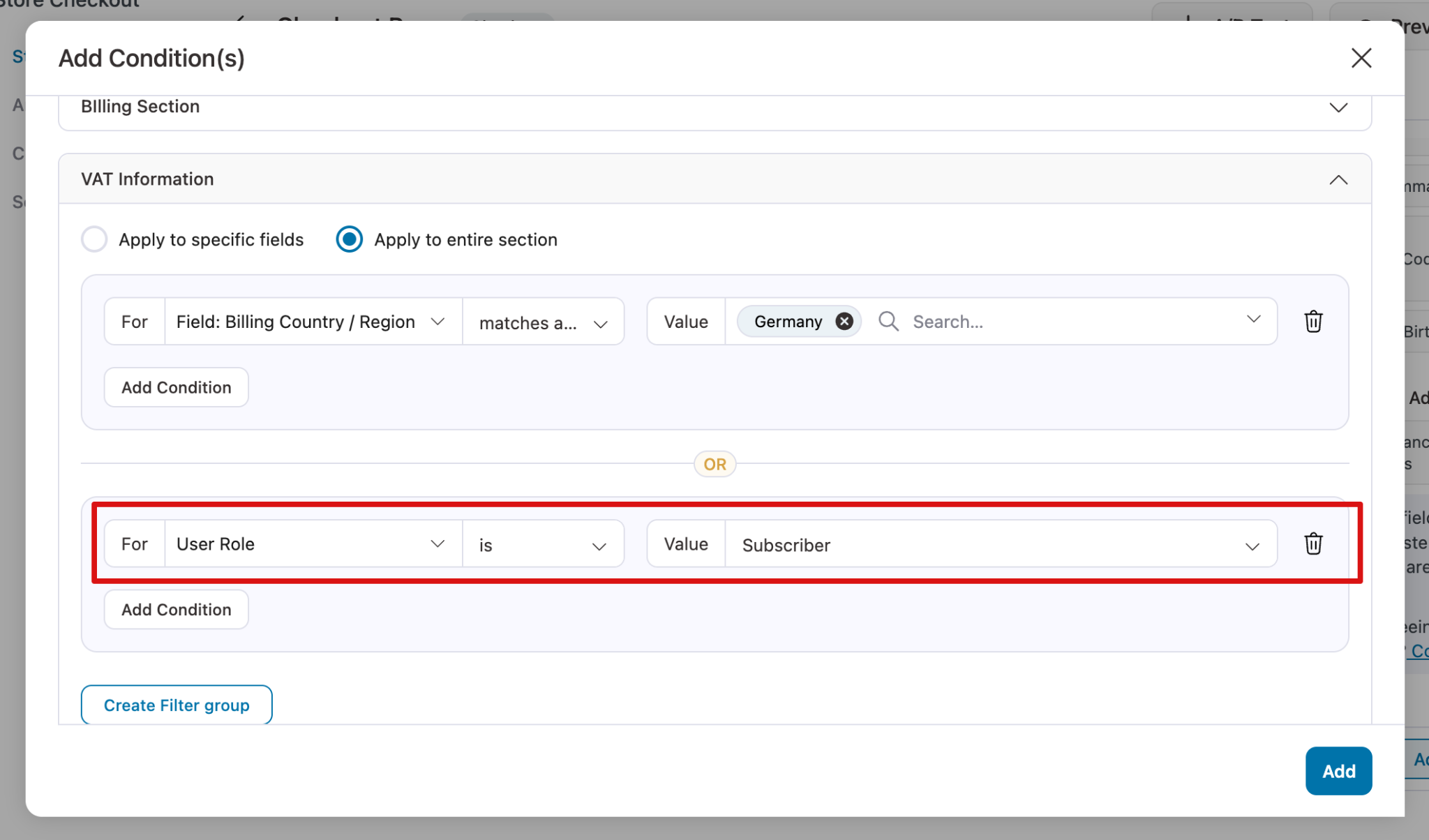This screenshot has height=840, width=1429.
Task: Click the OR separator badge
Action: [714, 463]
